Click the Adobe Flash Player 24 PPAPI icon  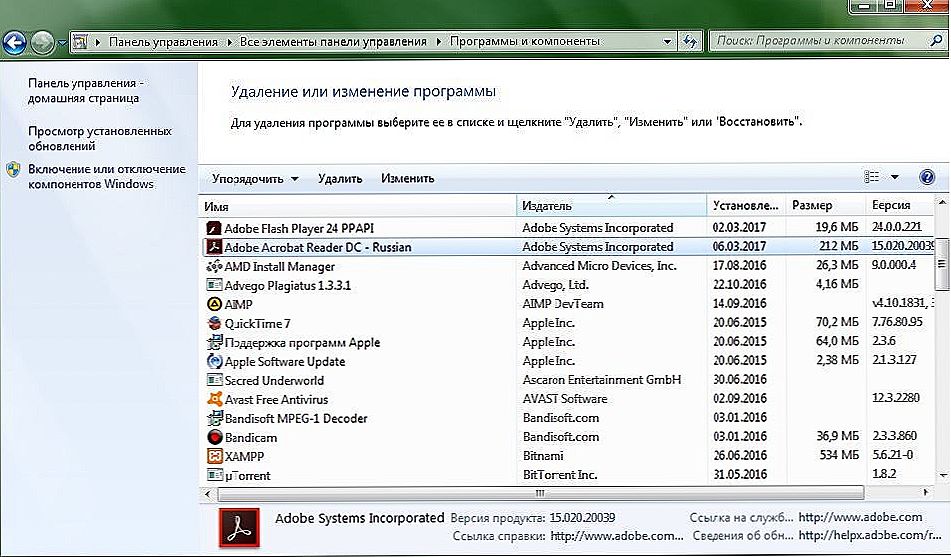point(213,228)
